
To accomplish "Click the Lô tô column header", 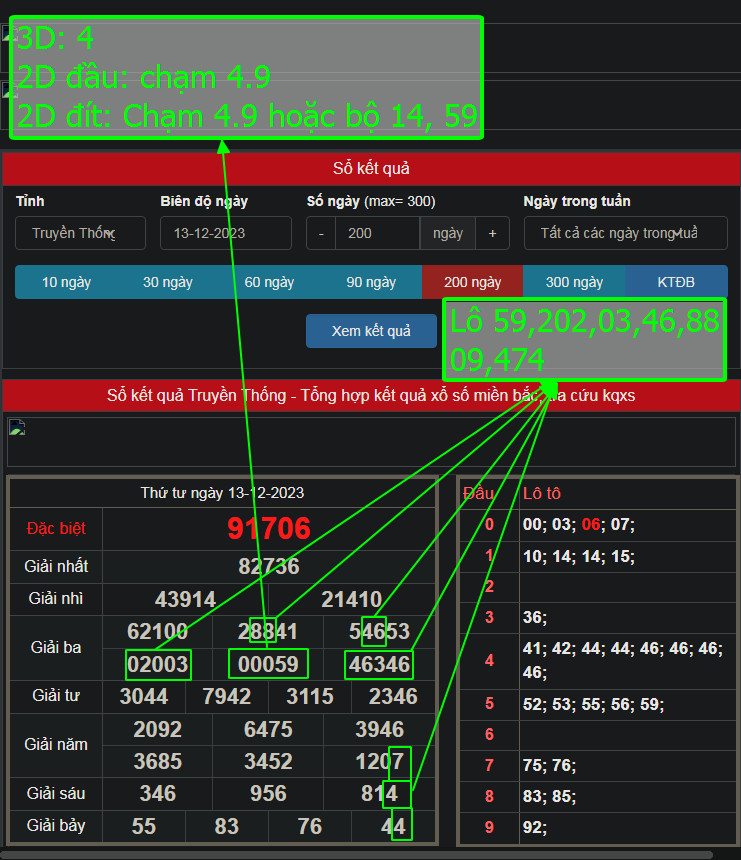I will click(x=542, y=493).
